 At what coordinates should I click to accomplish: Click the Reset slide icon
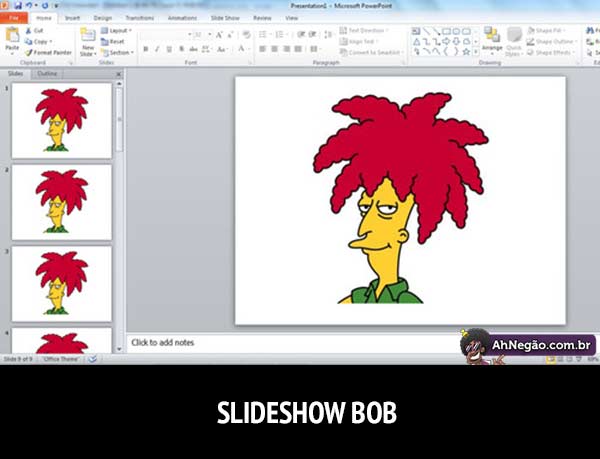pyautogui.click(x=114, y=42)
